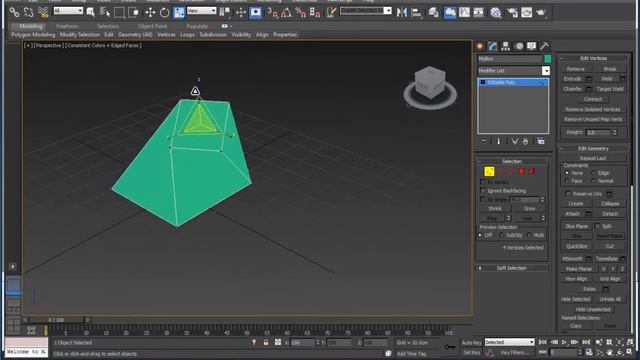Enable the By Angle checkbox
The image size is (640, 360).
click(x=483, y=200)
